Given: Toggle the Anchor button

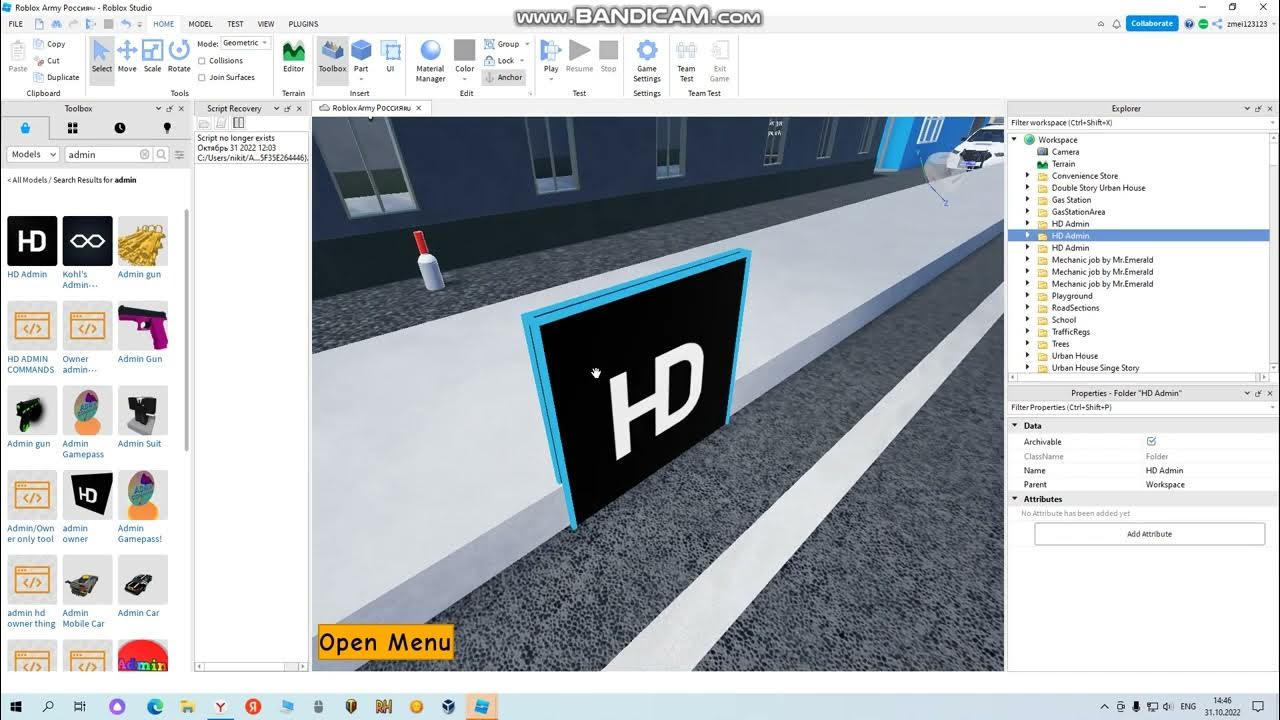Looking at the screenshot, I should (503, 77).
